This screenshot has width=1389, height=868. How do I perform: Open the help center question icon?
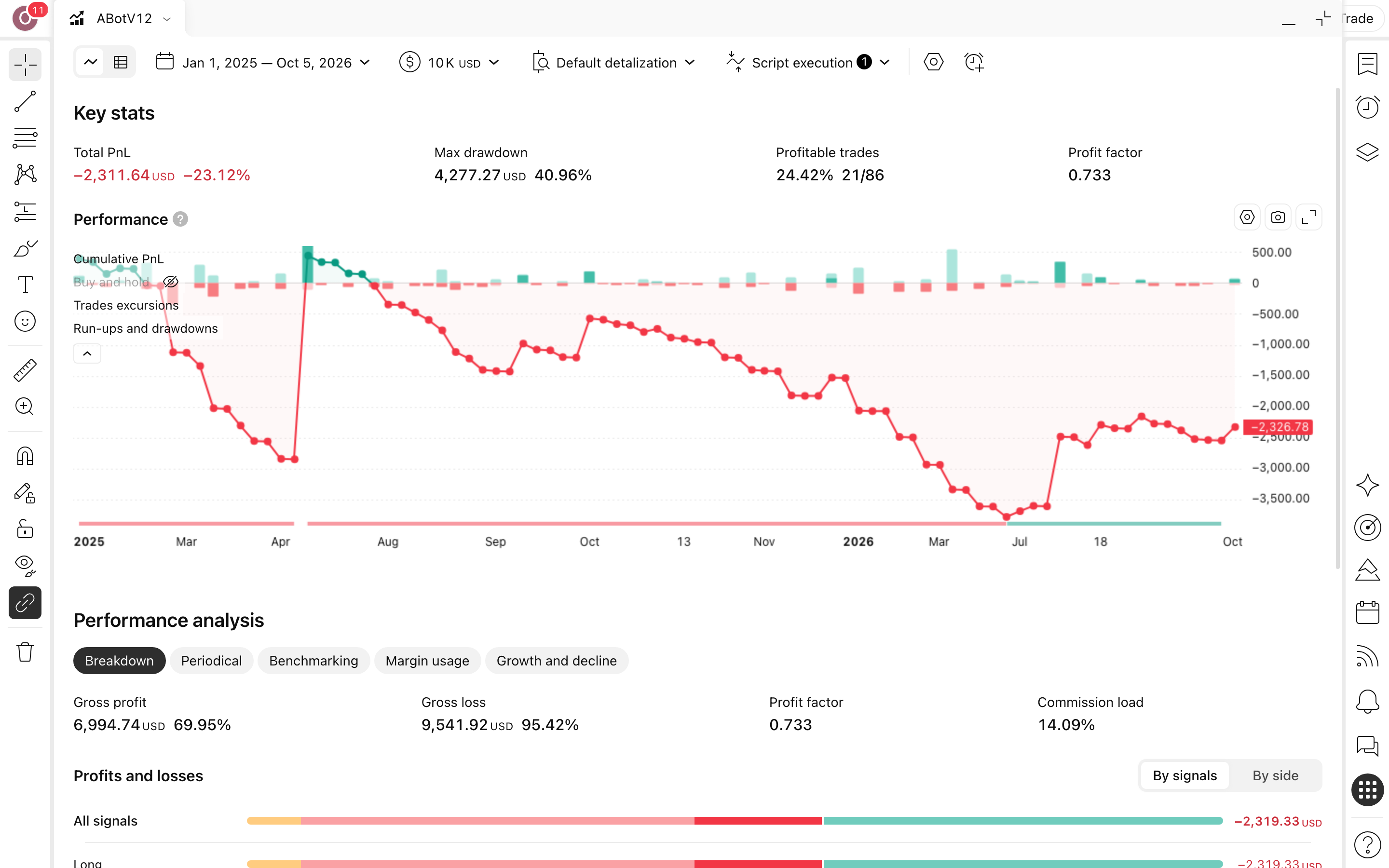1368,845
